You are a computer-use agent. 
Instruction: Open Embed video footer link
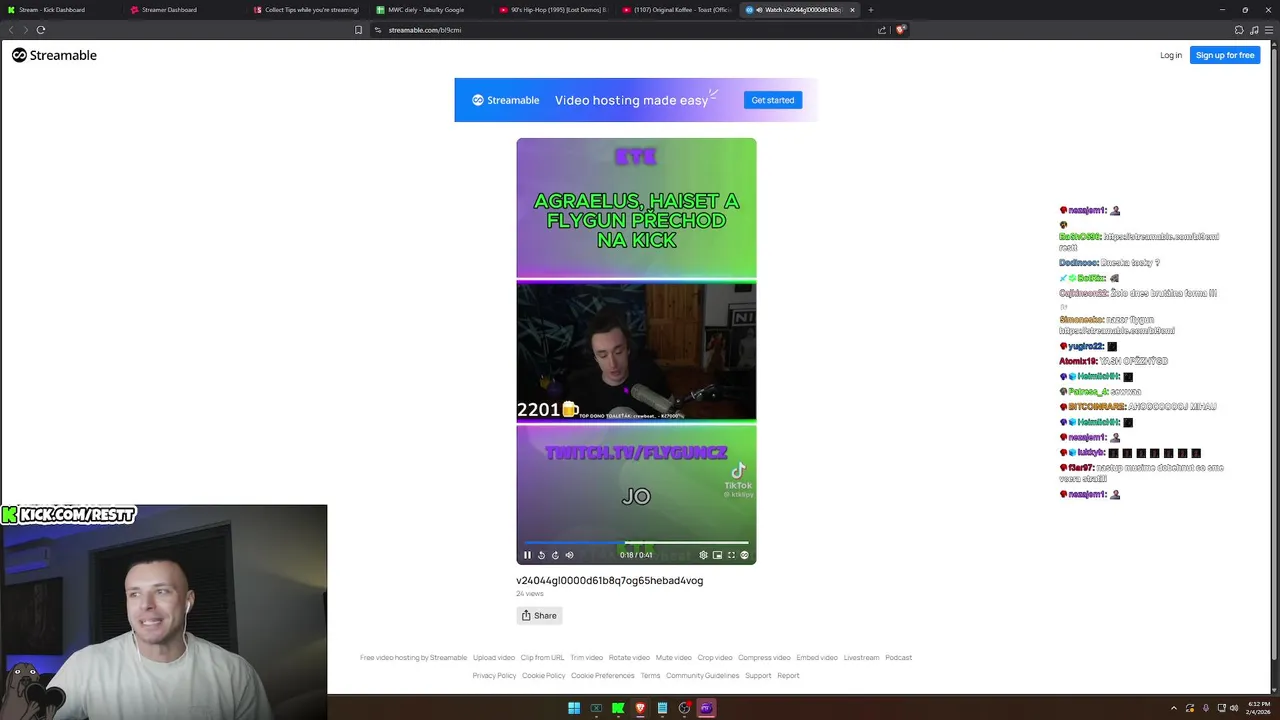click(817, 658)
